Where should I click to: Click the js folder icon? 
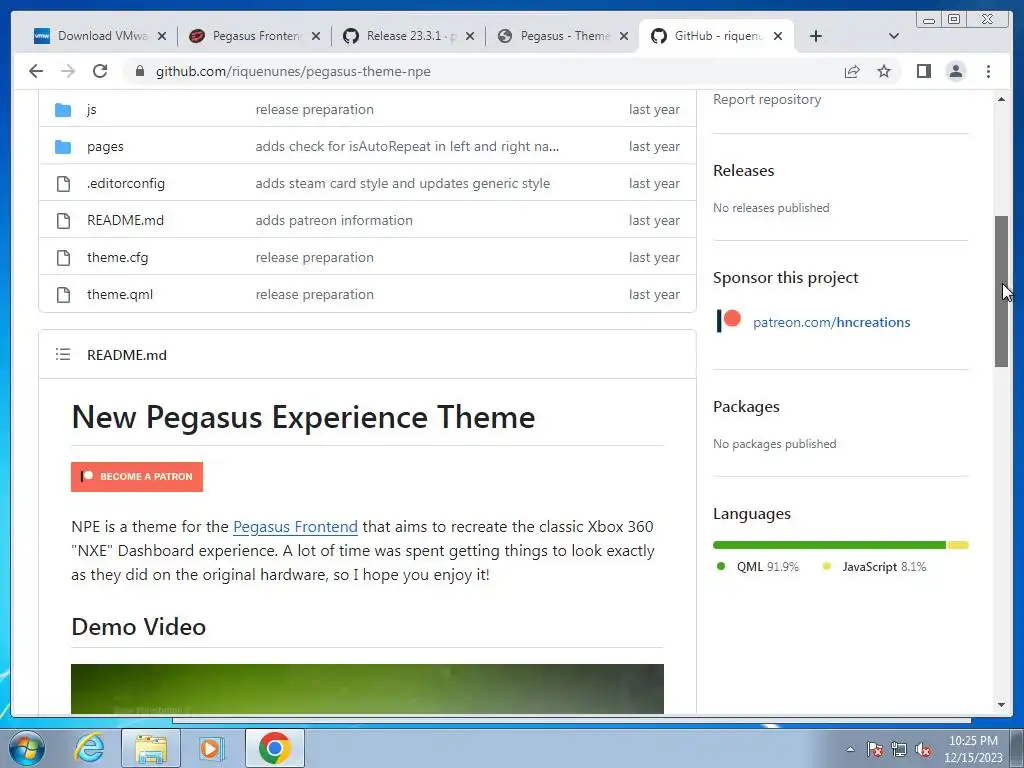(63, 110)
